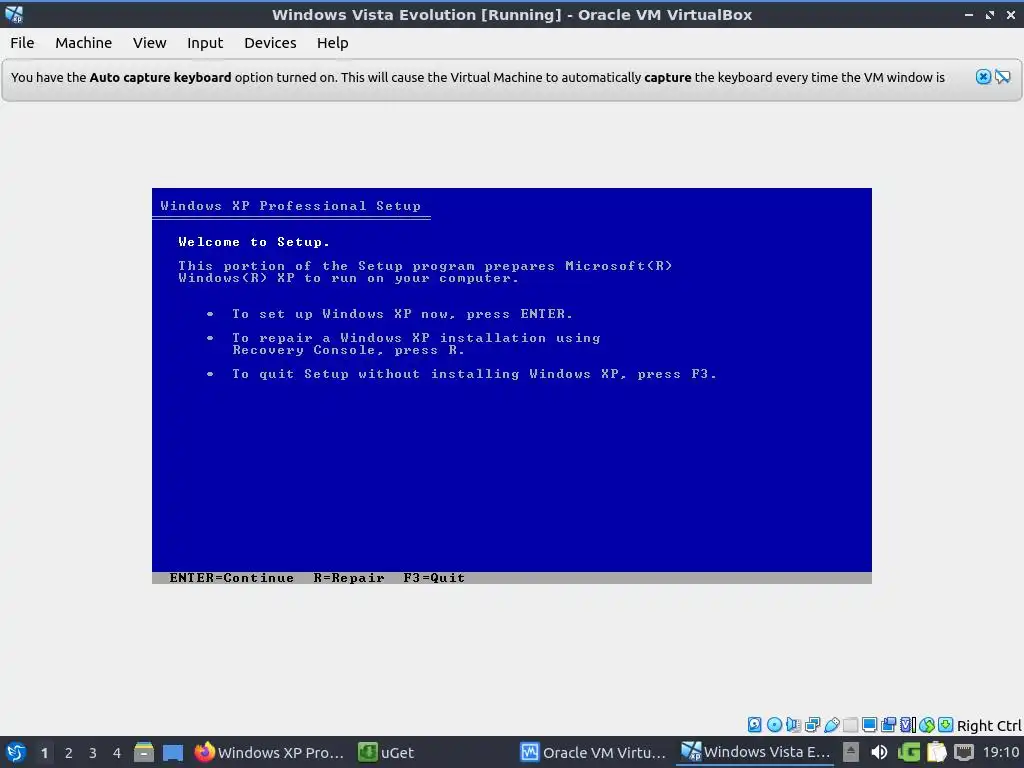Open the volume speaker tray icon

pos(879,752)
